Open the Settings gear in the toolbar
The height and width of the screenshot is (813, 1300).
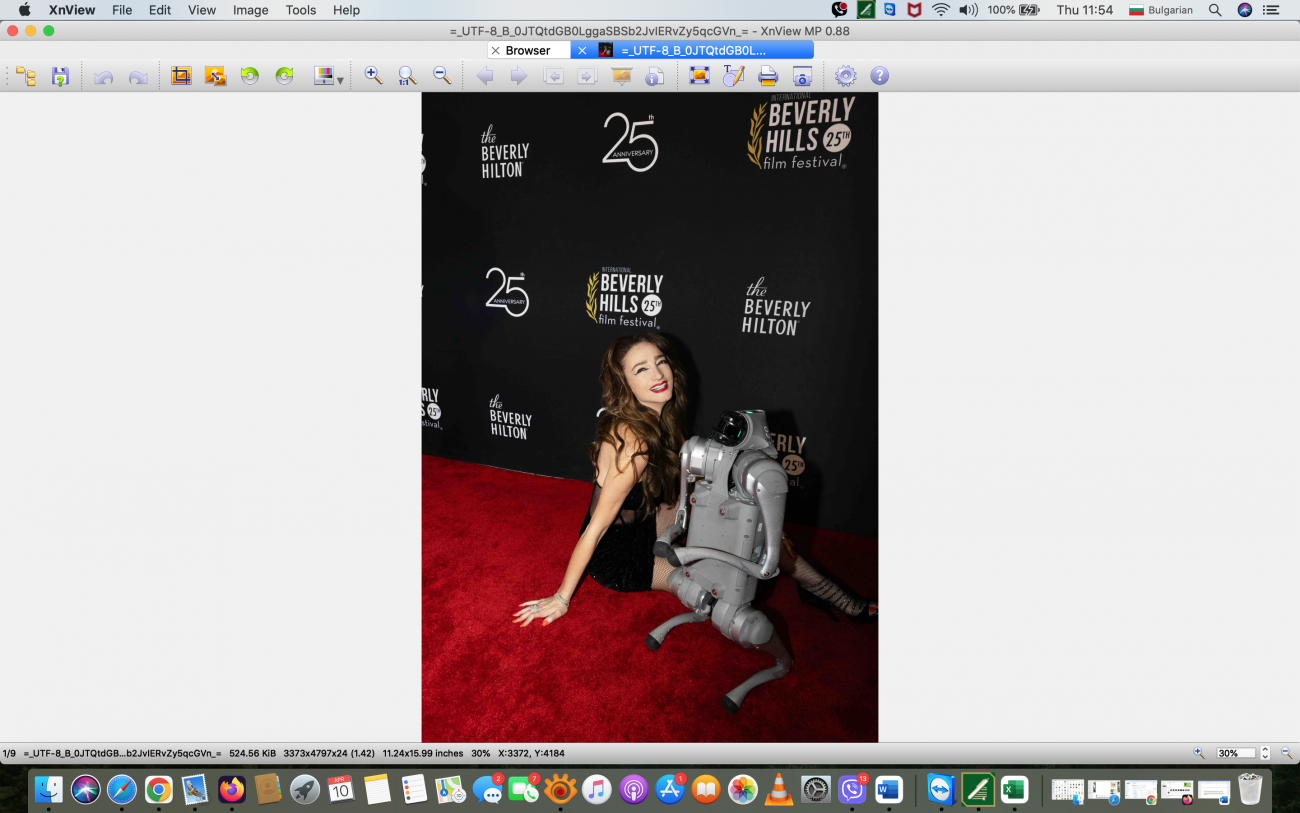coord(846,76)
